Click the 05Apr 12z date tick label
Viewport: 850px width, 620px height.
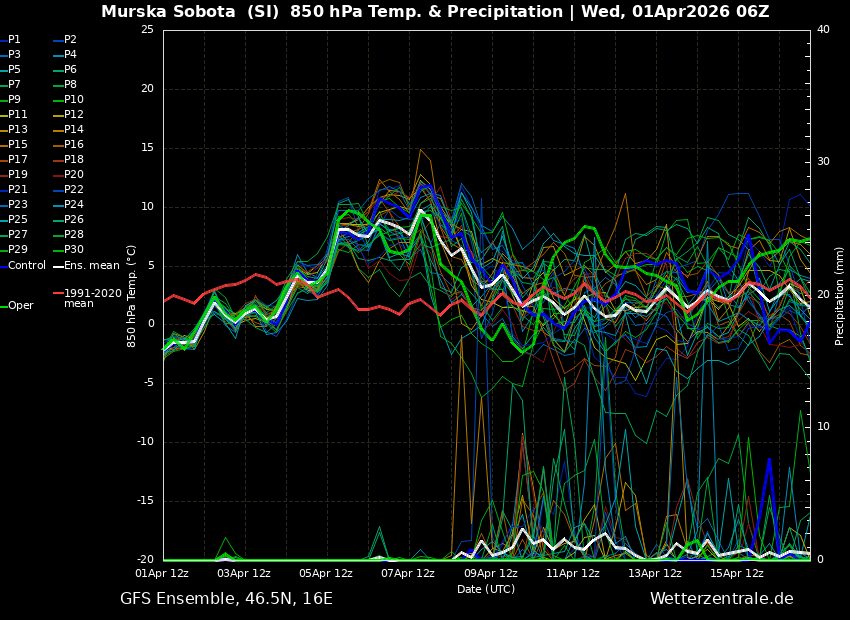point(326,574)
